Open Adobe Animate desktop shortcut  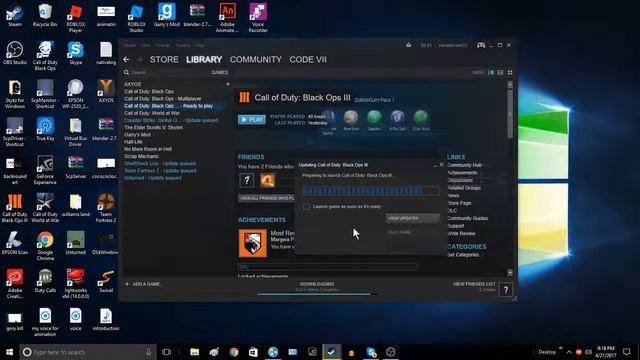[x=227, y=18]
